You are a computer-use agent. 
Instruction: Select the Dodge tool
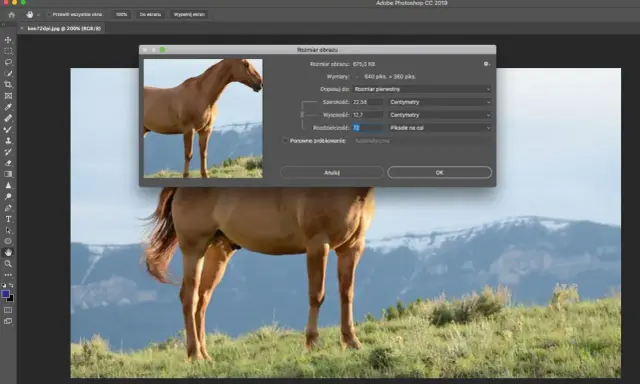[x=8, y=196]
